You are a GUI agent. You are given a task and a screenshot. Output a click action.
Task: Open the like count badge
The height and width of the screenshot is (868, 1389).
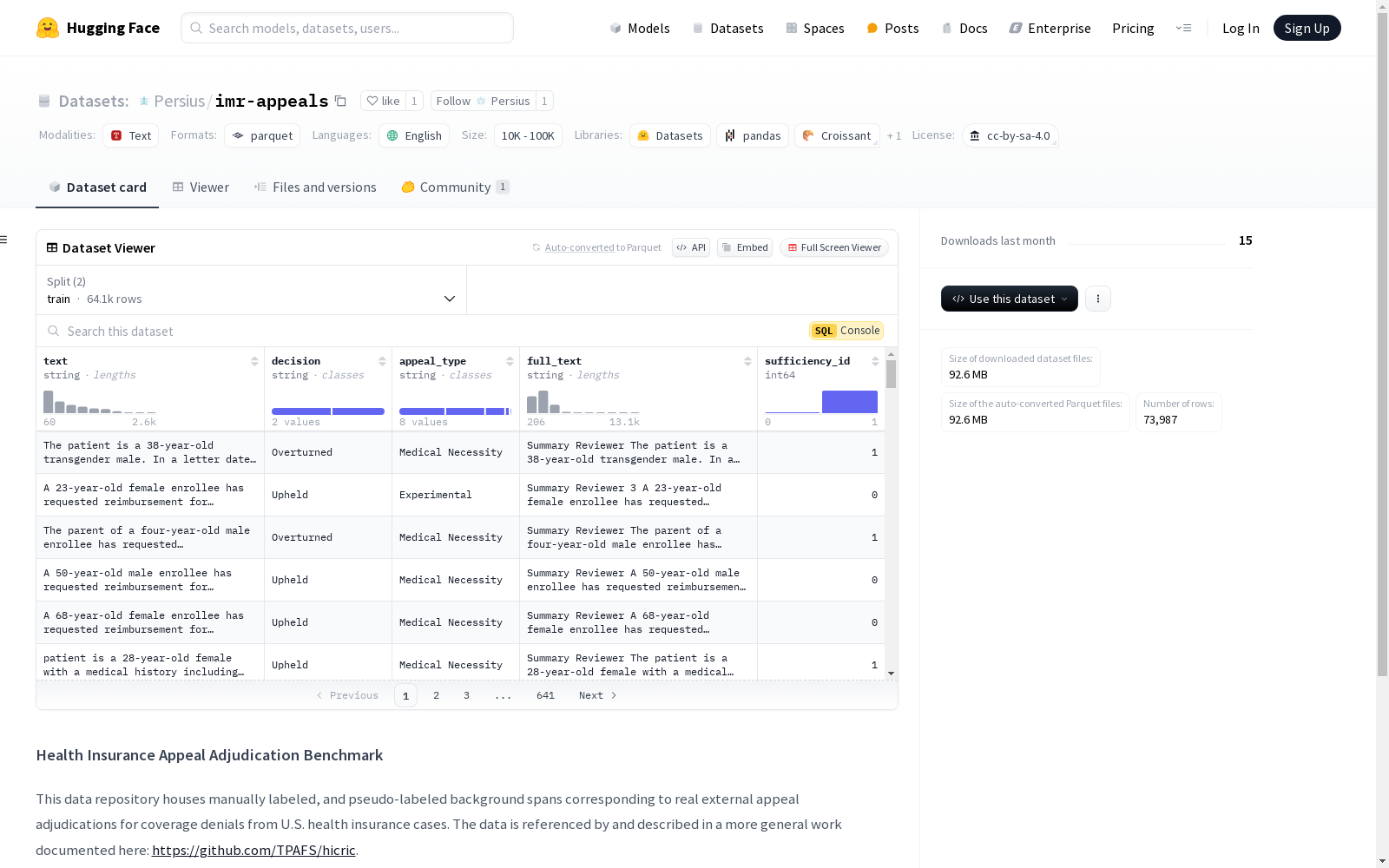pyautogui.click(x=414, y=102)
